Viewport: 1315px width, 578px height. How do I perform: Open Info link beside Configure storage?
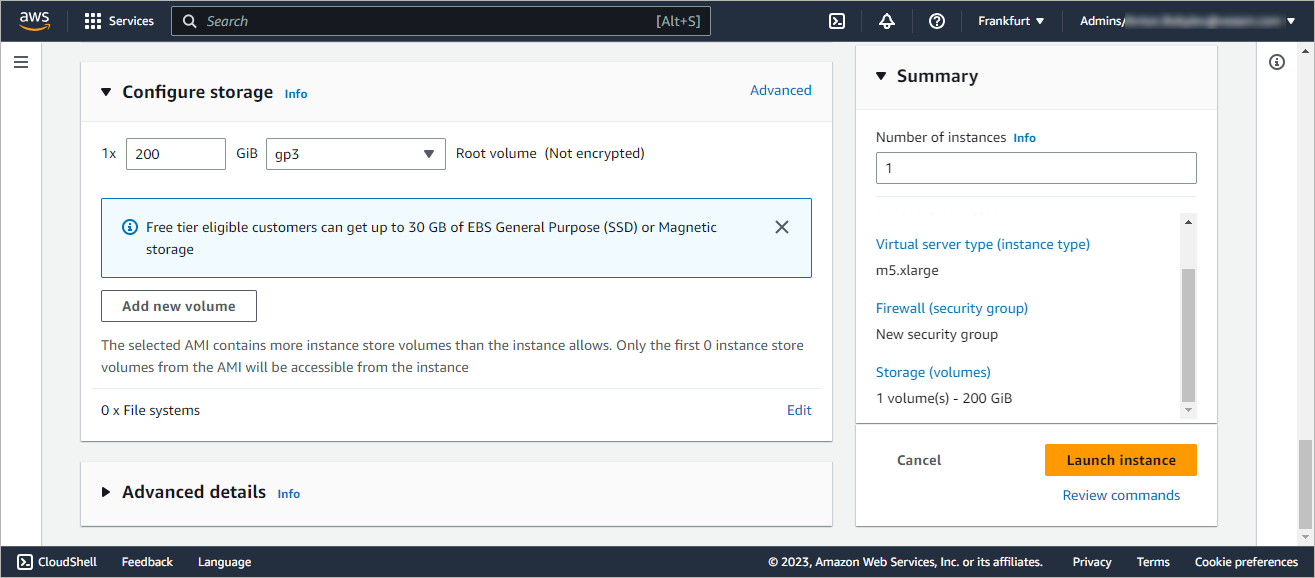(x=296, y=94)
